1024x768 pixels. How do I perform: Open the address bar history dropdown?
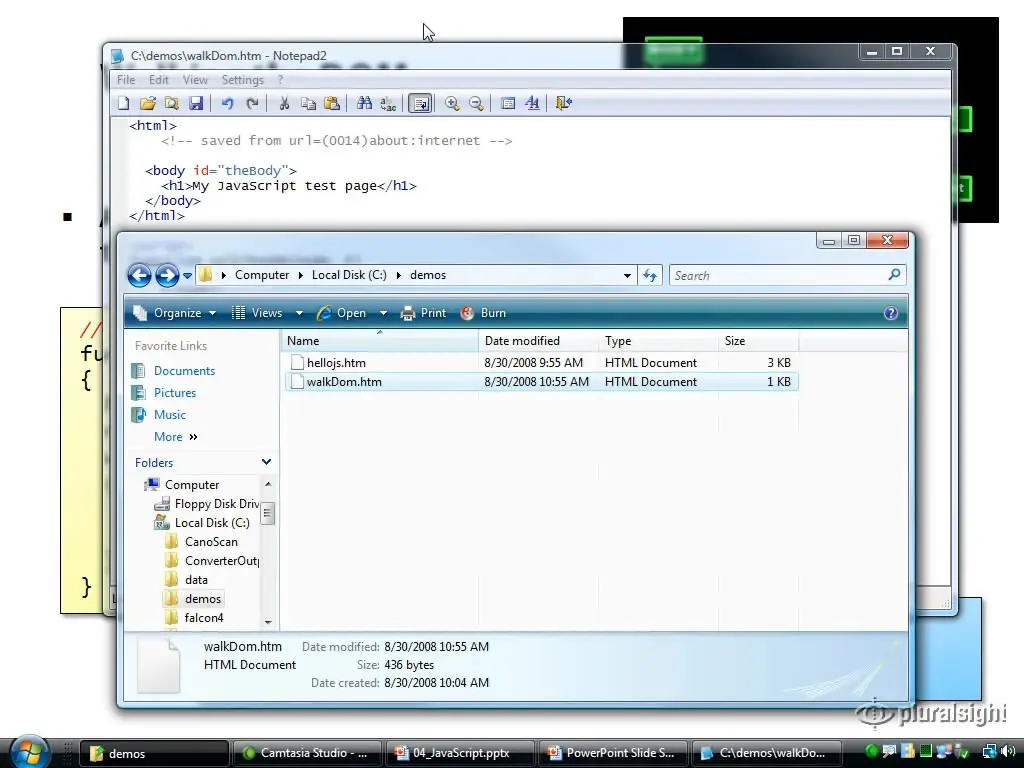pyautogui.click(x=628, y=276)
